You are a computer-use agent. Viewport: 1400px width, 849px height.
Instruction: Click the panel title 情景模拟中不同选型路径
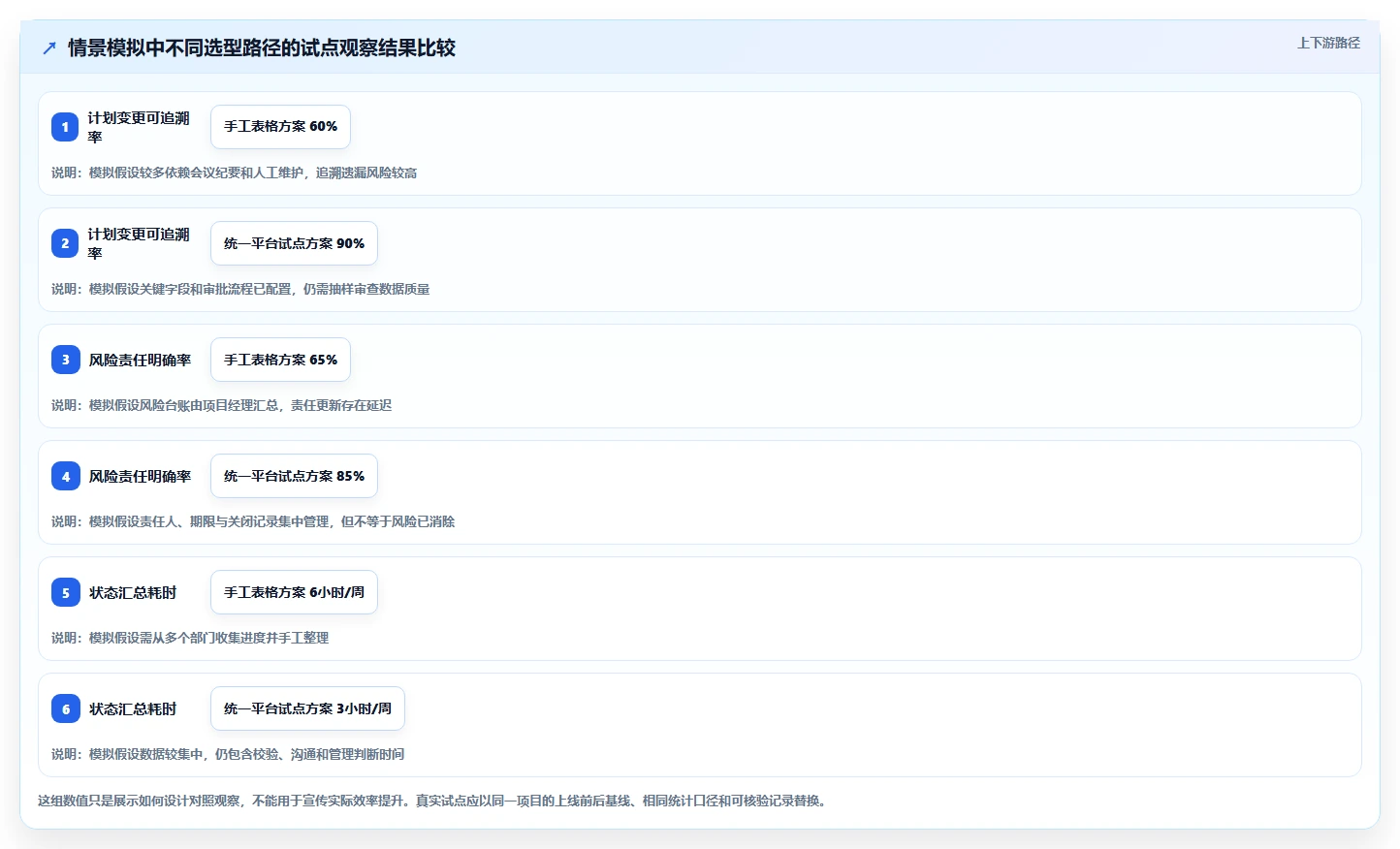tap(262, 47)
